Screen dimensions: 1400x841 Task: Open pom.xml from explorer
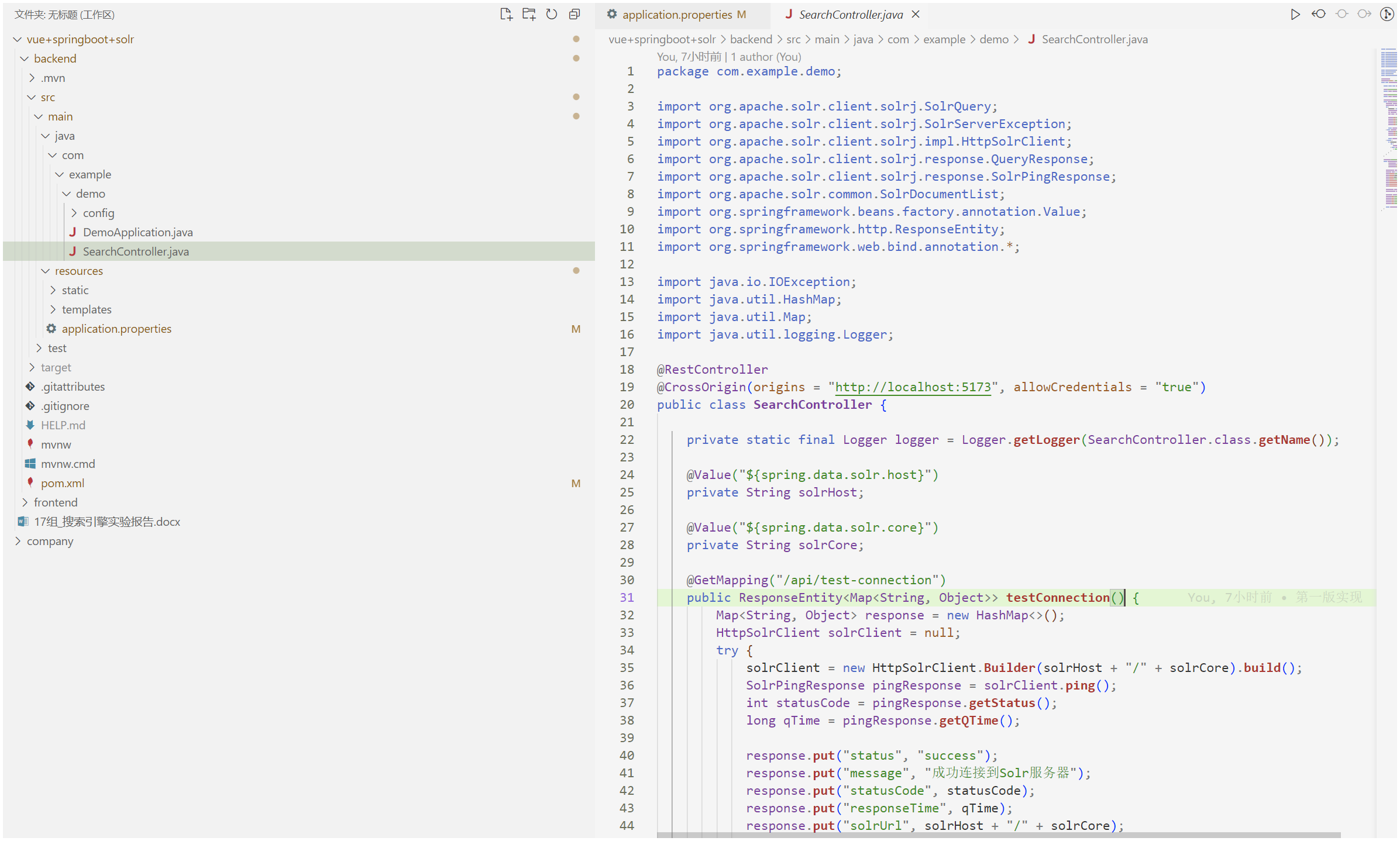[62, 483]
